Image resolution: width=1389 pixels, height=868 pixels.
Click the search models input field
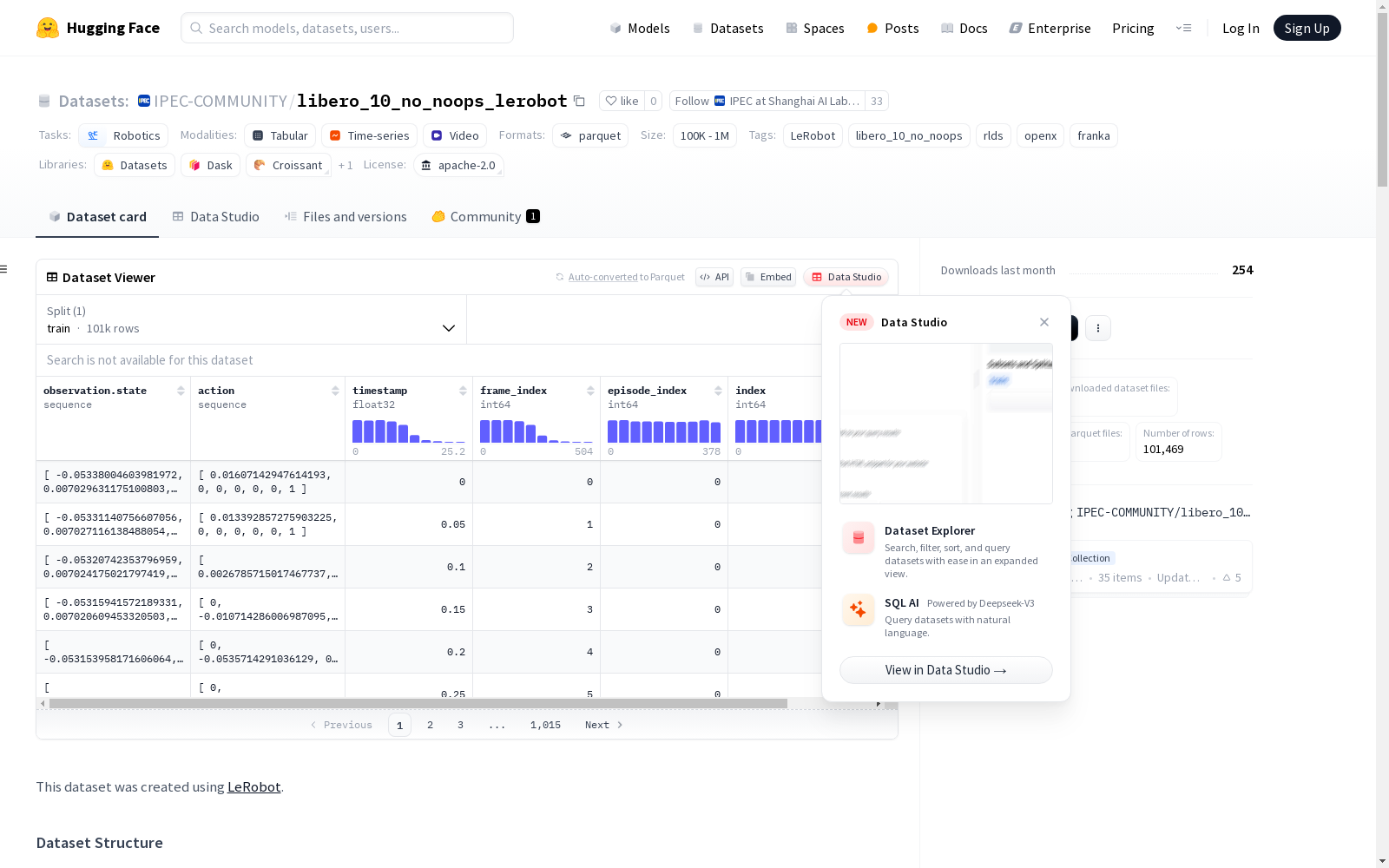click(x=347, y=28)
